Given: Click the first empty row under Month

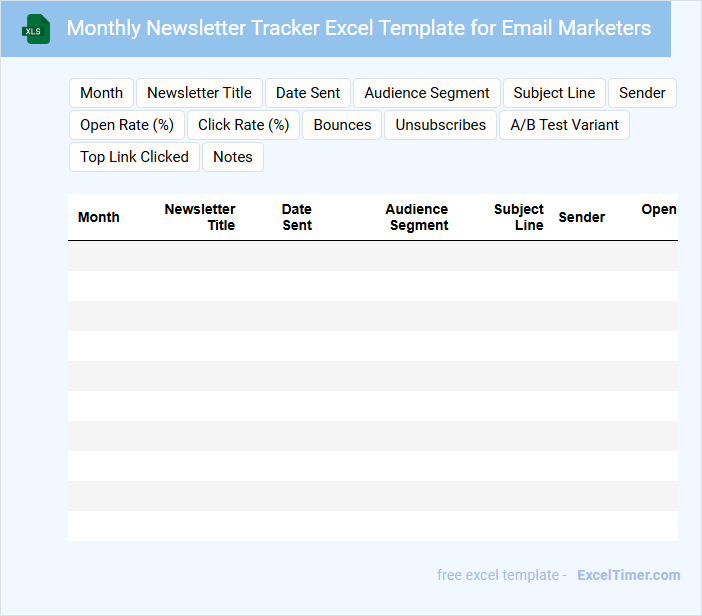Looking at the screenshot, I should (99, 256).
